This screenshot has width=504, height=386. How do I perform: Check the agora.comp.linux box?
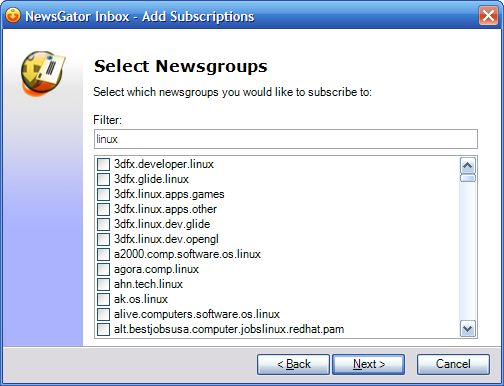coord(103,269)
